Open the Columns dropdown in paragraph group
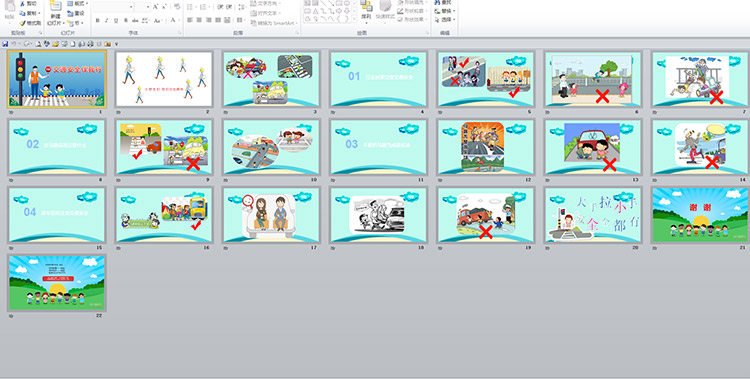The width and height of the screenshot is (750, 379). coord(241,20)
